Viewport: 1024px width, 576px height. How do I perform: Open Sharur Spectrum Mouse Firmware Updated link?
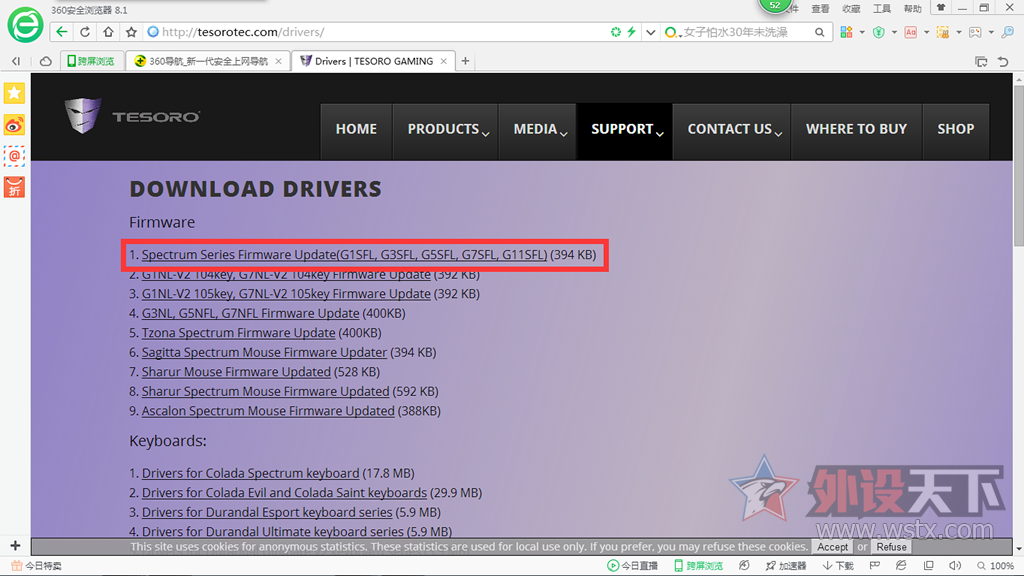(x=265, y=392)
